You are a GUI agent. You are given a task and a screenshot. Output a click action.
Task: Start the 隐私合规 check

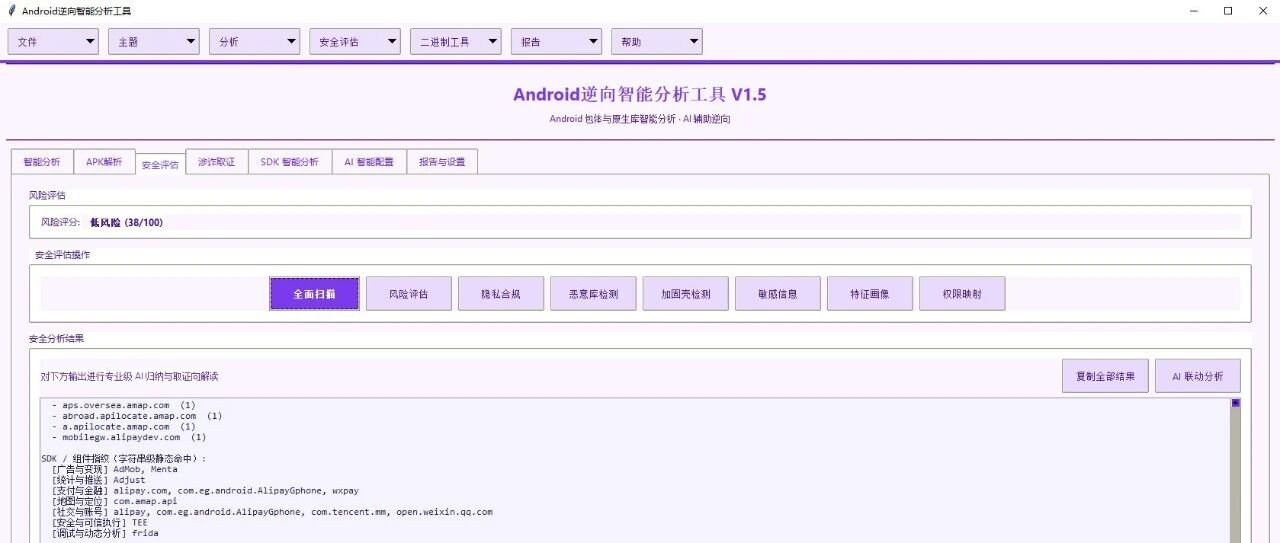coord(501,294)
